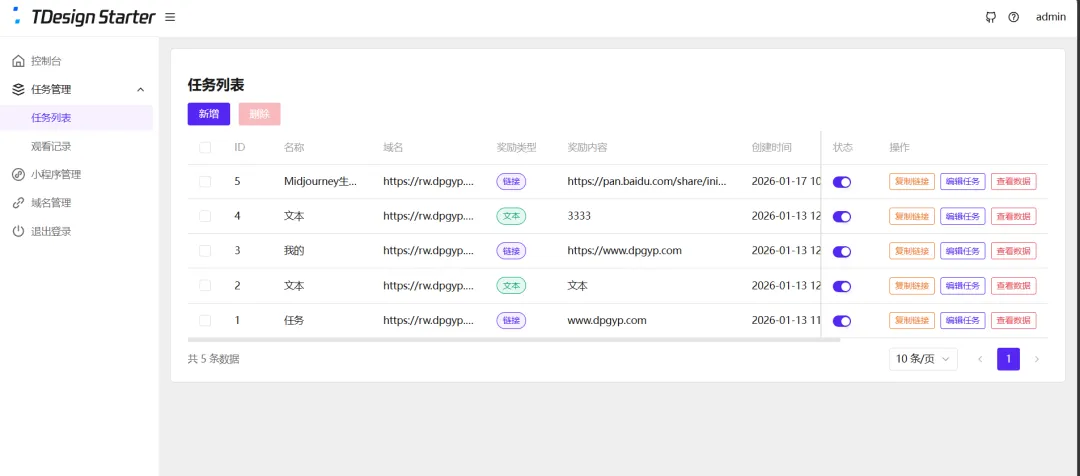Open the 10 条/页 page size dropdown
Screen dimensions: 1080x476
pyautogui.click(x=923, y=359)
